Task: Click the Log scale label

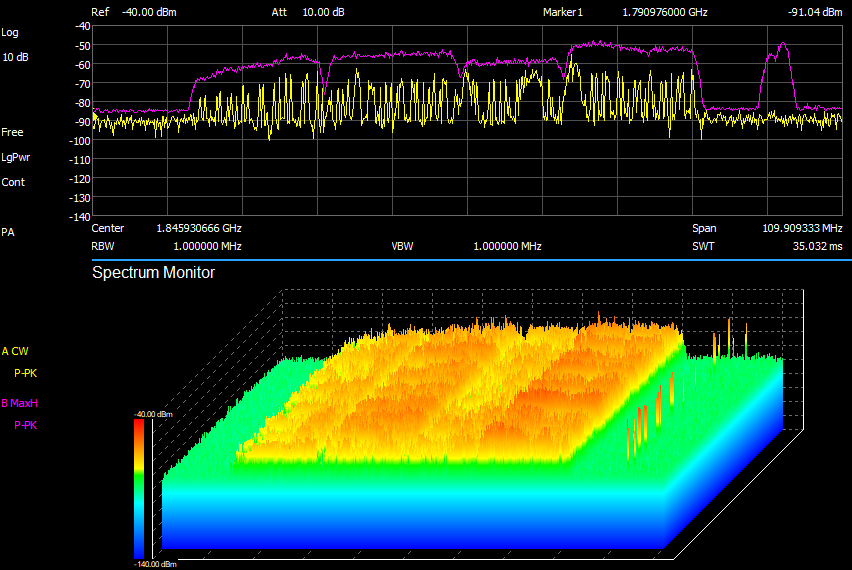Action: point(10,33)
